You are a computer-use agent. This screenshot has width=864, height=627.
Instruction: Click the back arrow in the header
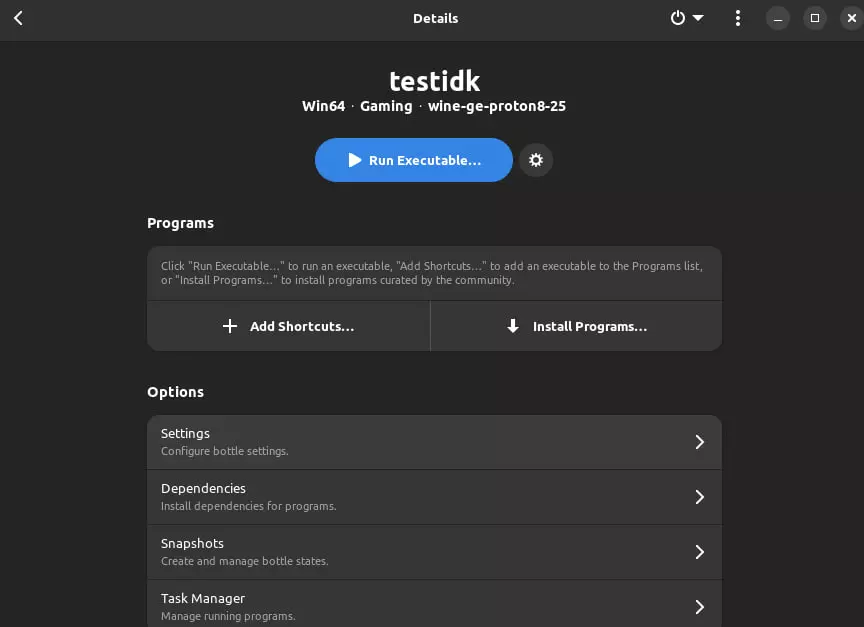(x=18, y=18)
